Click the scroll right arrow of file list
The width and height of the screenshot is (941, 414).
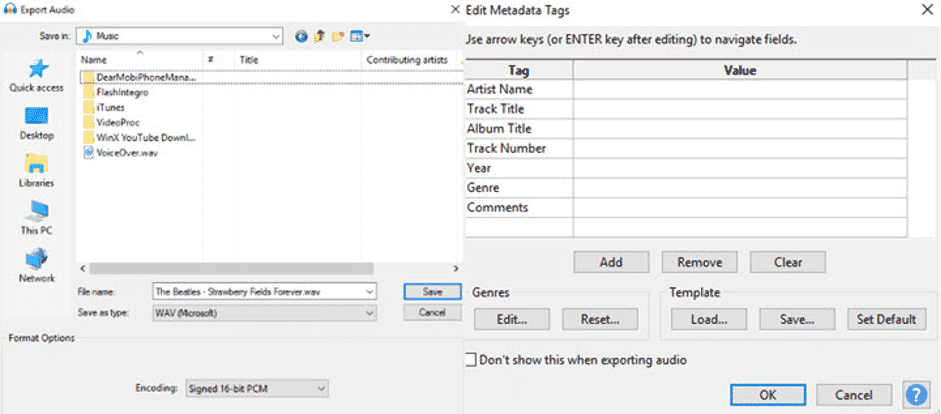click(455, 268)
